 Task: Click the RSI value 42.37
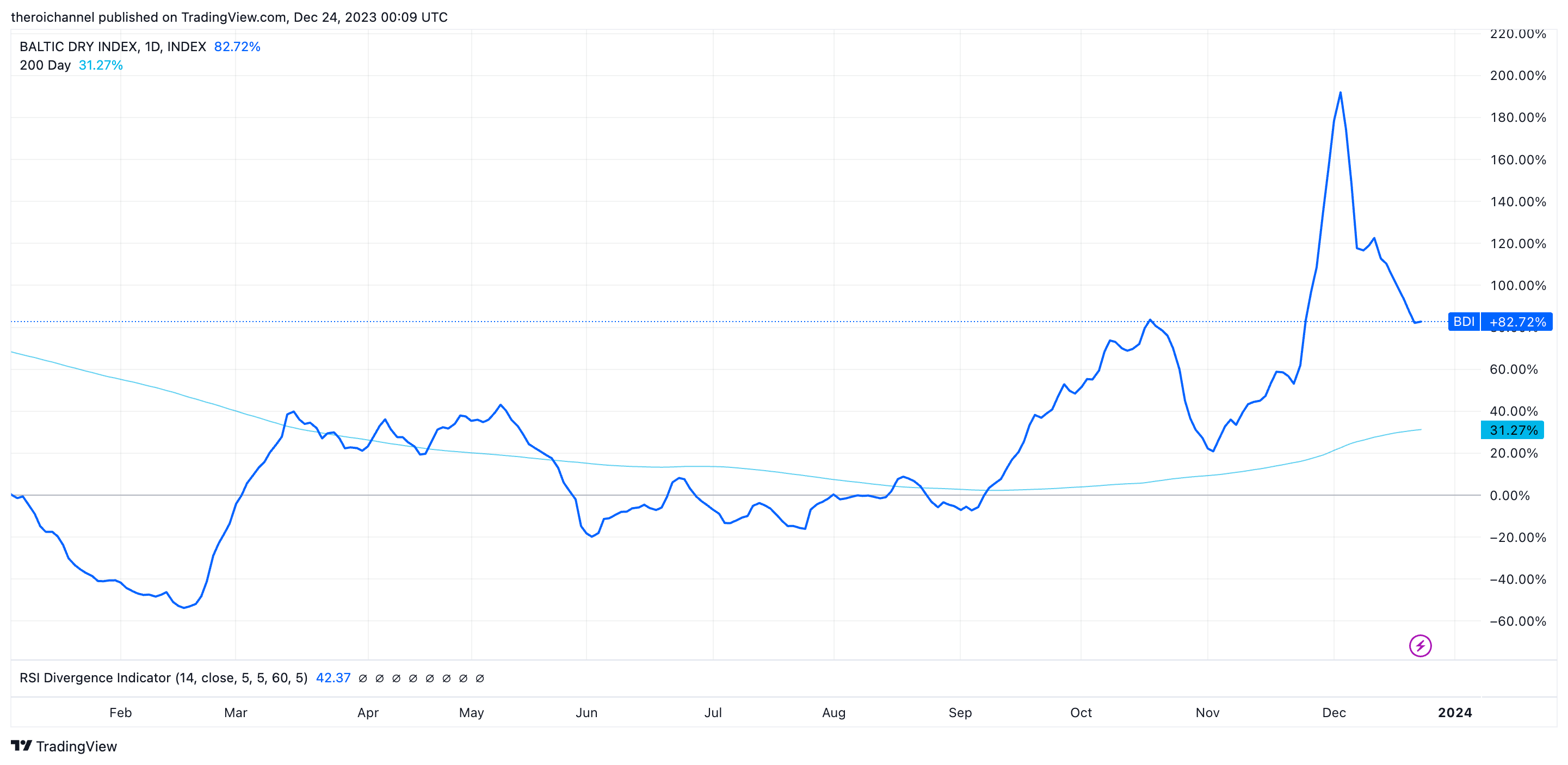click(x=333, y=678)
